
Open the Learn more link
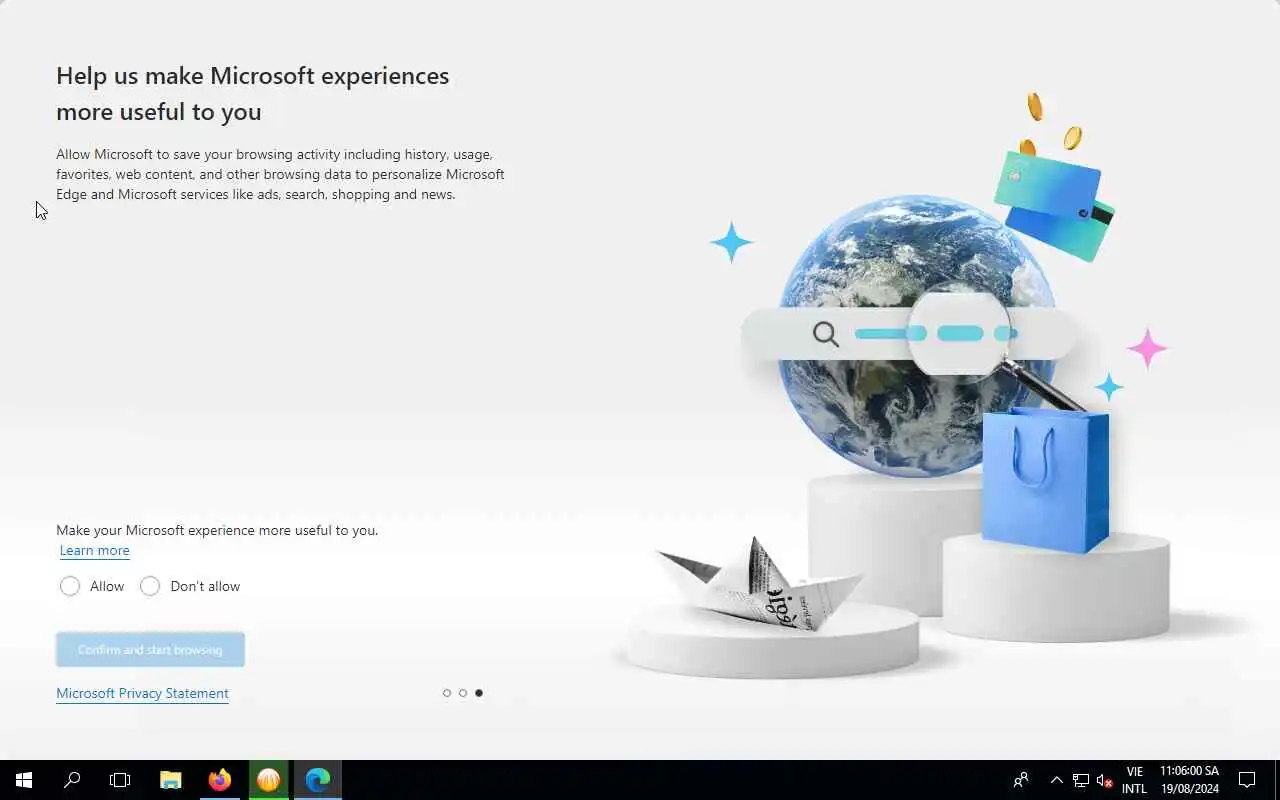94,551
